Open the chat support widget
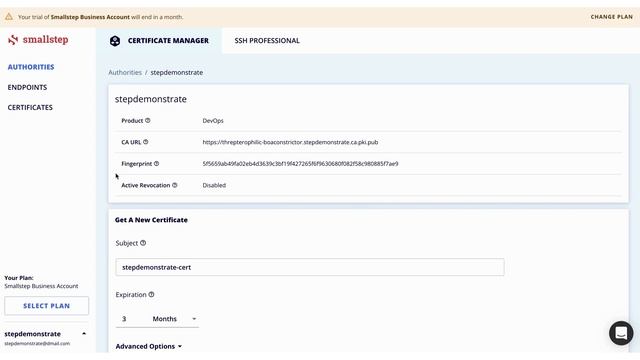This screenshot has height=360, width=640. [x=621, y=333]
